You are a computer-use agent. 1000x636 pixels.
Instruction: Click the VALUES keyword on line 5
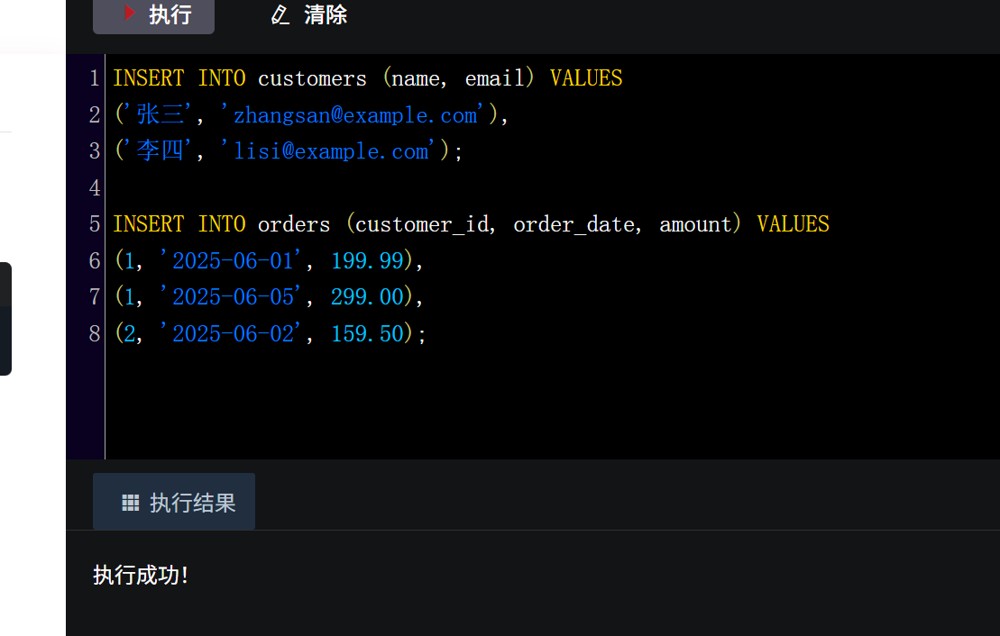tap(793, 224)
